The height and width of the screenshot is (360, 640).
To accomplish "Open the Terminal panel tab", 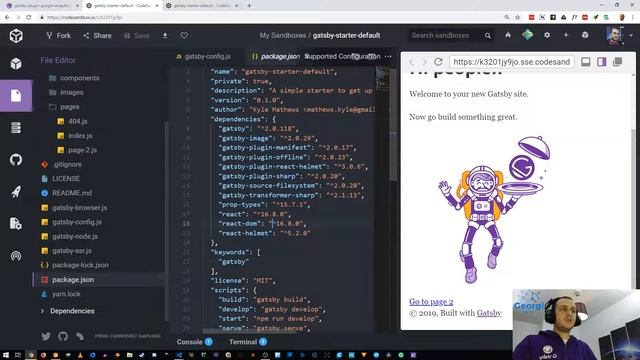I will coord(248,342).
